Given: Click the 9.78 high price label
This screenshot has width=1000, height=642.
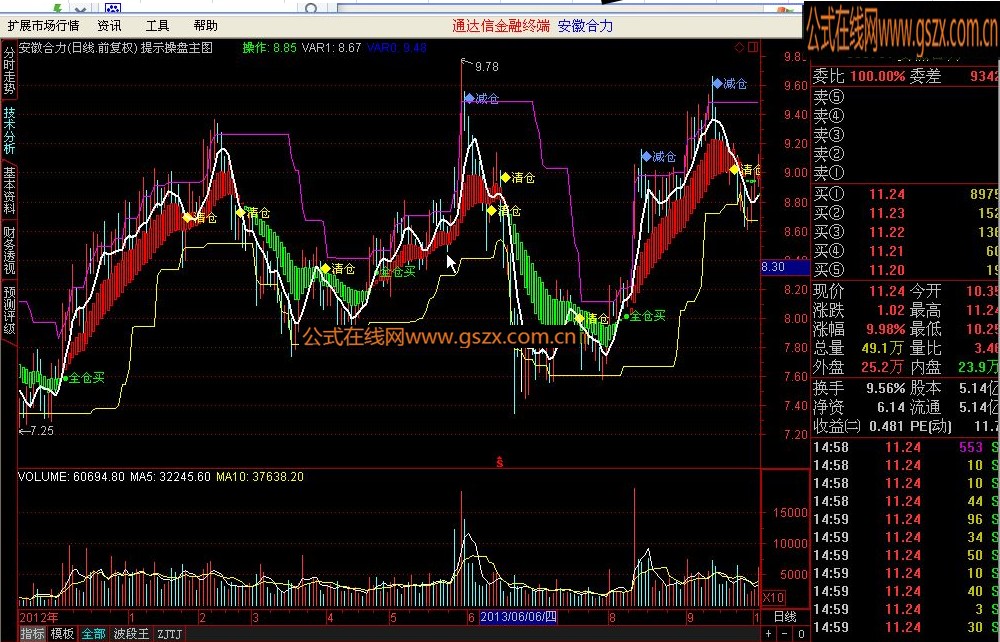Looking at the screenshot, I should [x=487, y=66].
